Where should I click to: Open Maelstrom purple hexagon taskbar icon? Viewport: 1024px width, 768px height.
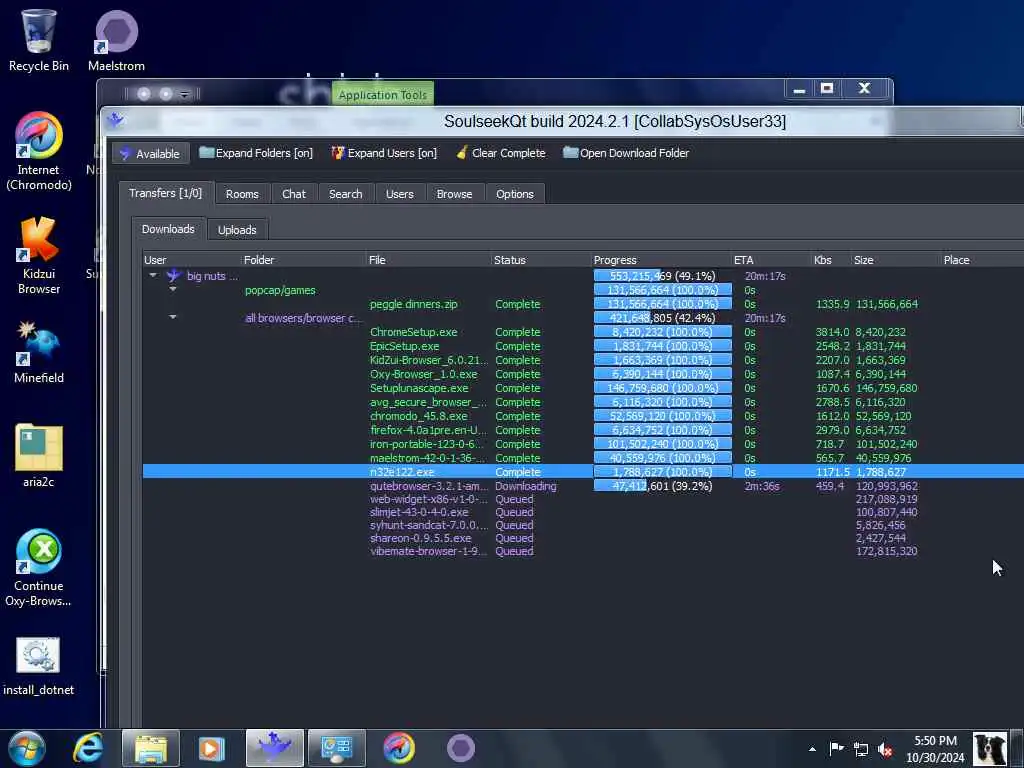point(460,748)
